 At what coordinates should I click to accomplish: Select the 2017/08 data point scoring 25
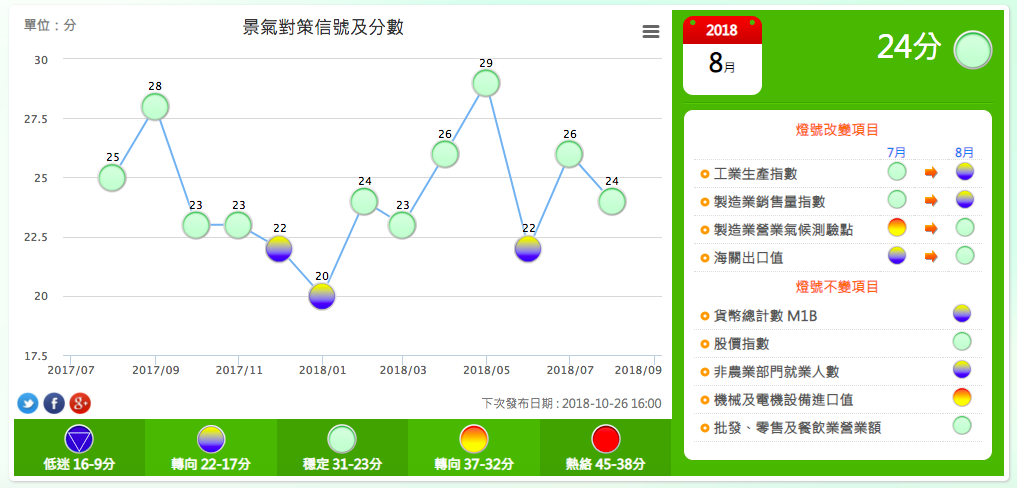click(x=112, y=177)
